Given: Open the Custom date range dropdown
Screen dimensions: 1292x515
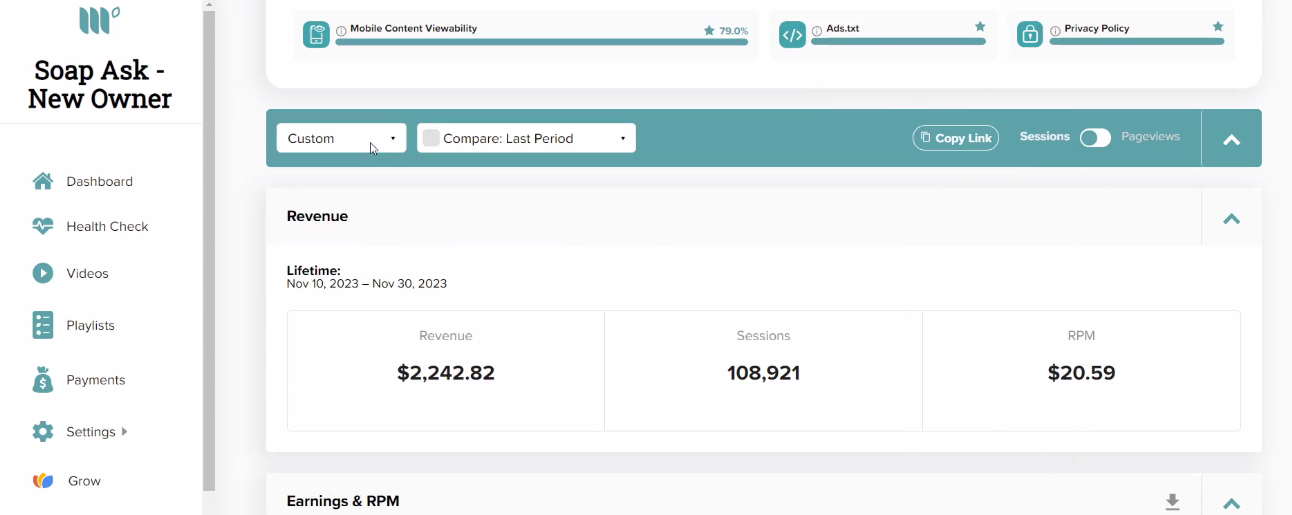Looking at the screenshot, I should (x=341, y=138).
